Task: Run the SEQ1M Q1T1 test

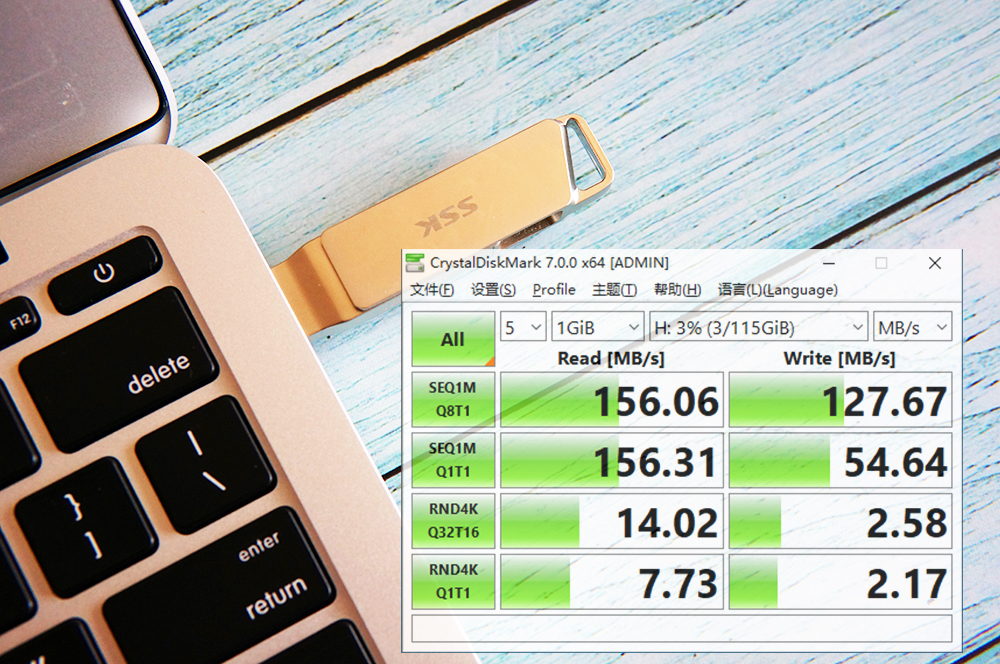Action: [453, 460]
